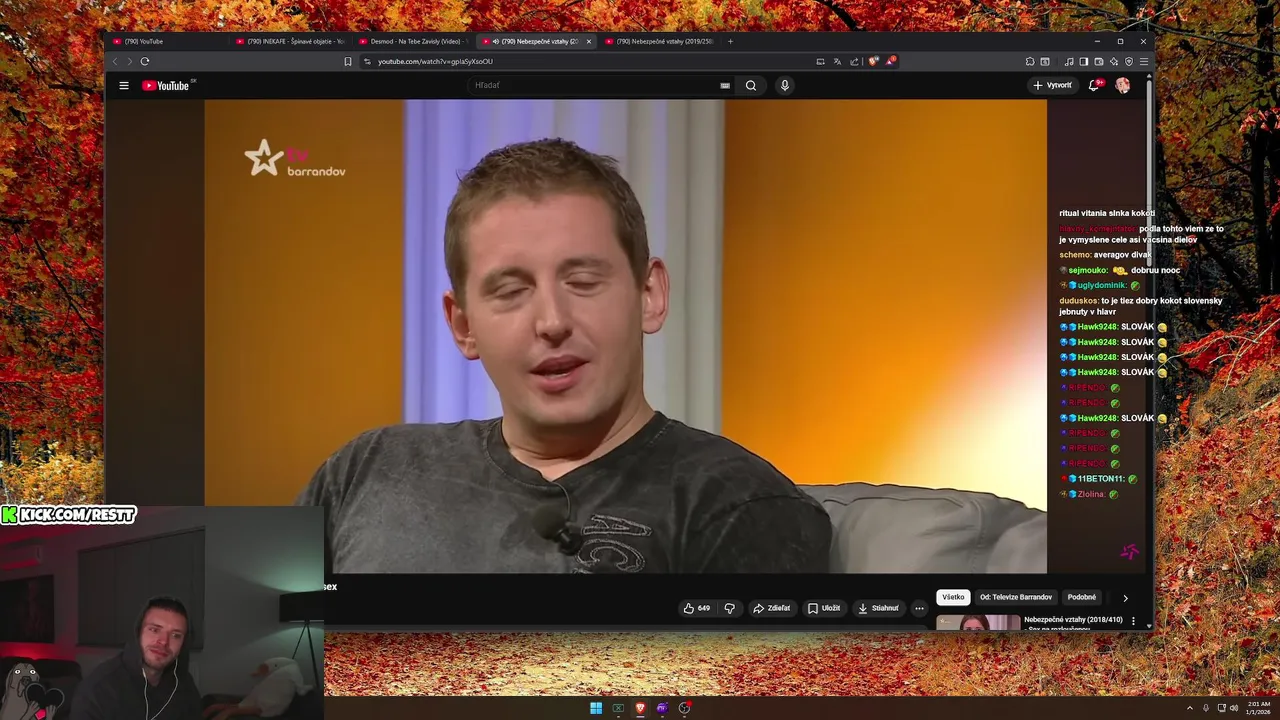This screenshot has width=1280, height=720.
Task: Close the active Nebezpečné vztahy tab
Action: point(589,41)
